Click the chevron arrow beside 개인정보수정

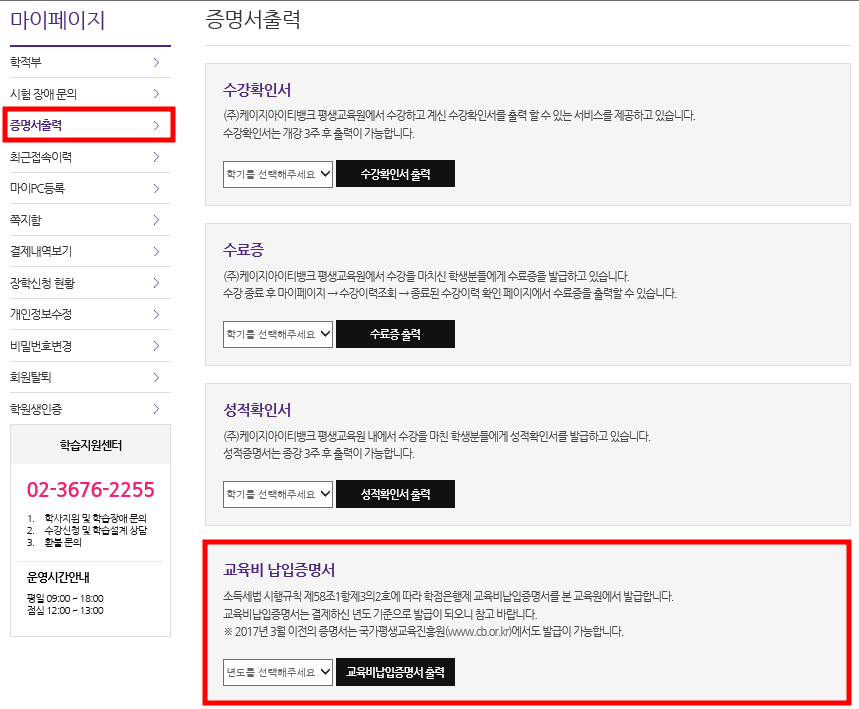156,315
